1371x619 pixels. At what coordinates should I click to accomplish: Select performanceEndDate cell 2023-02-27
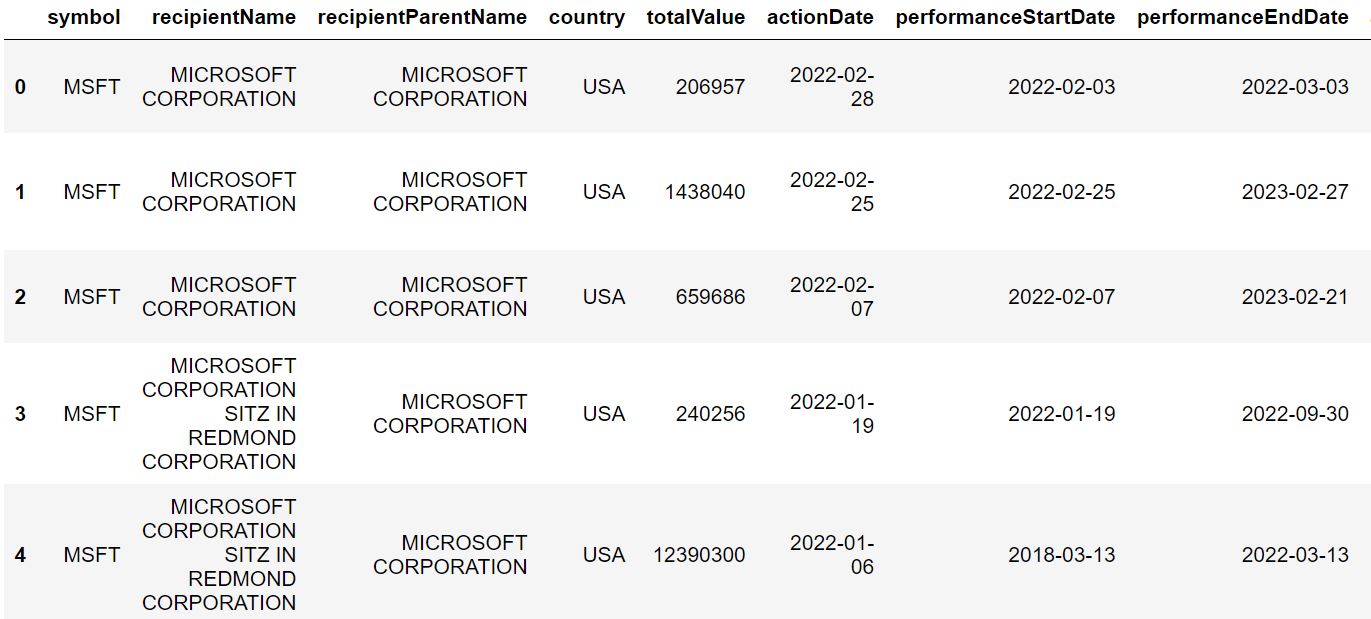pos(1295,192)
